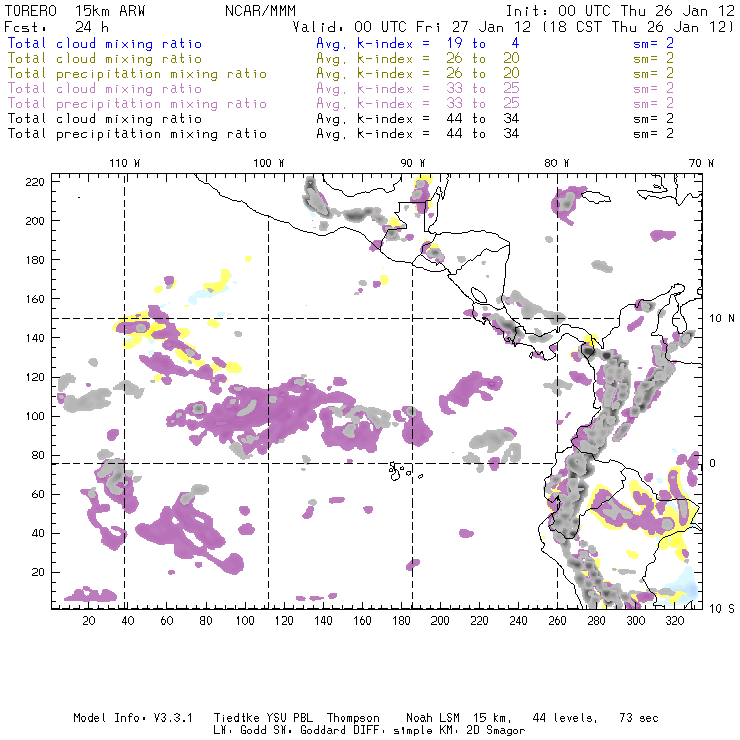The image size is (740, 740).
Task: Select the olive "Total precipitation mixing ratio" legend line
Action: (137, 74)
